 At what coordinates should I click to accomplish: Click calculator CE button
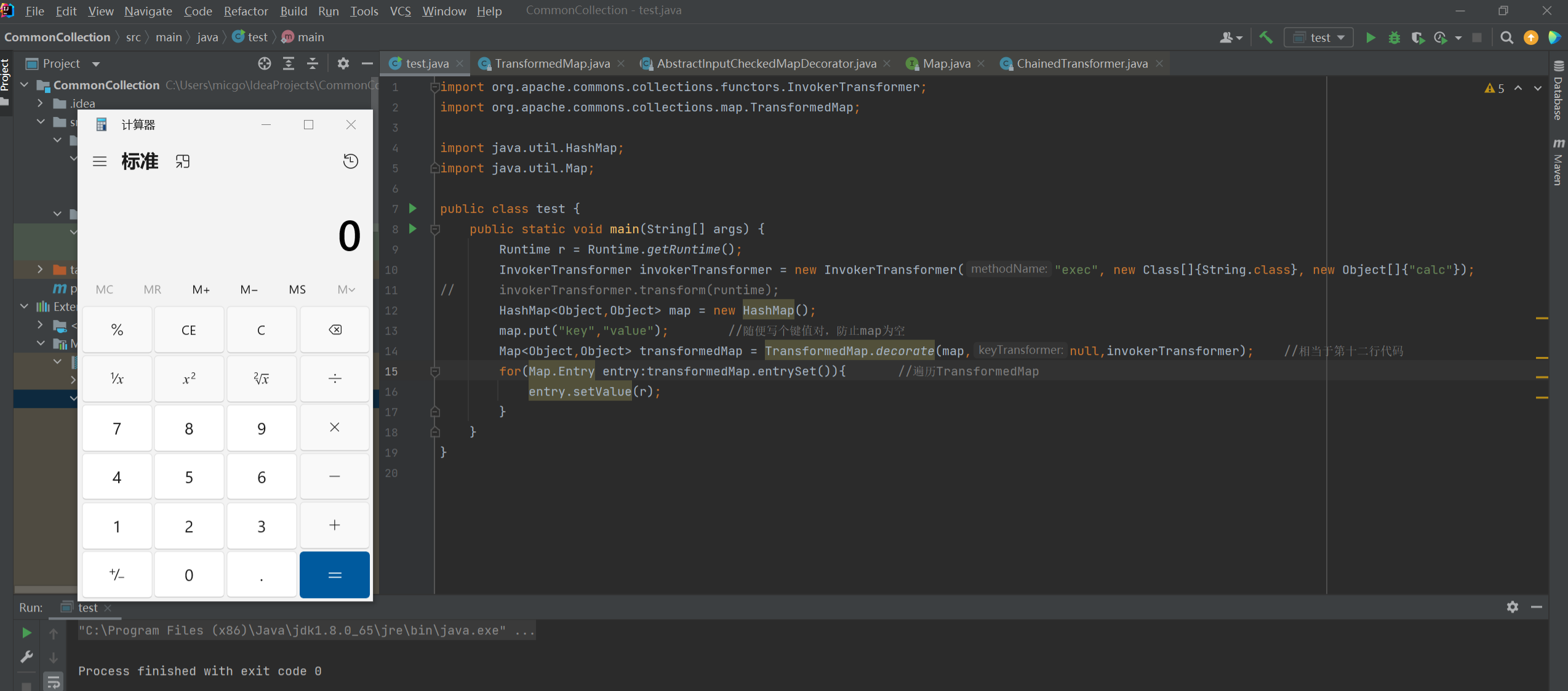click(189, 330)
